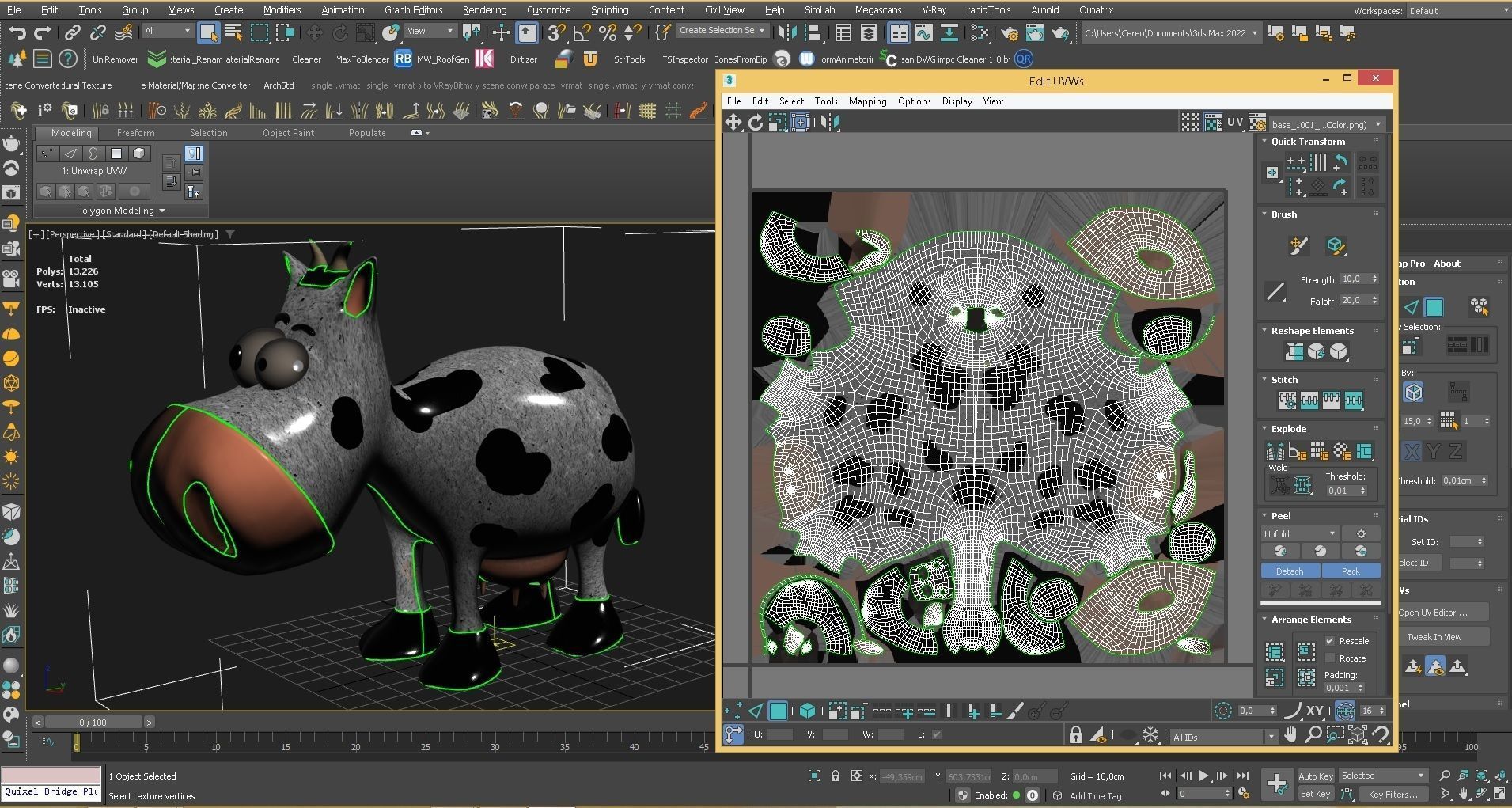
Task: Select the Move tool in Edit UVWs toolbar
Action: (x=733, y=122)
